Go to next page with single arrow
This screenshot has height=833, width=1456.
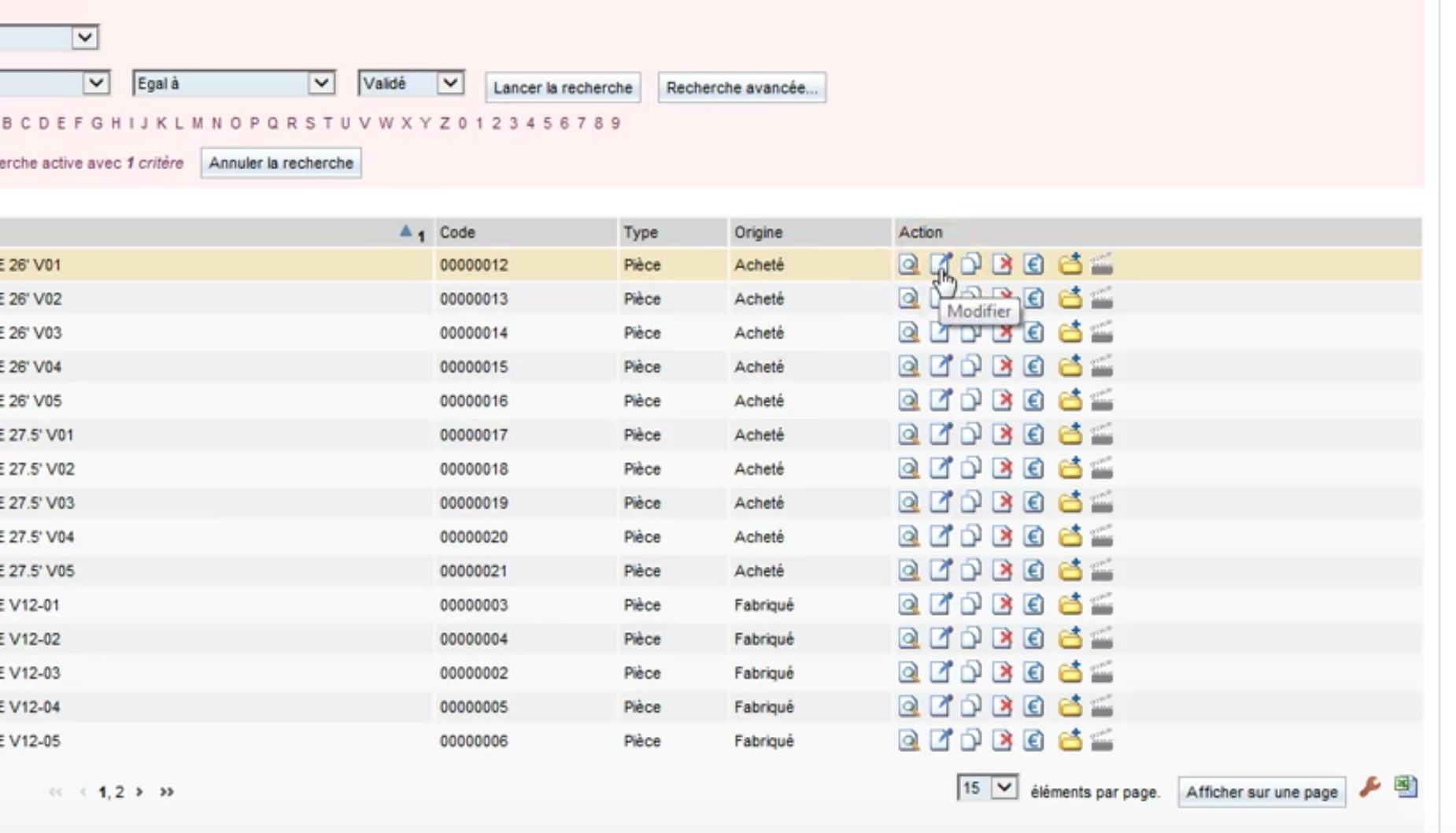[x=139, y=792]
